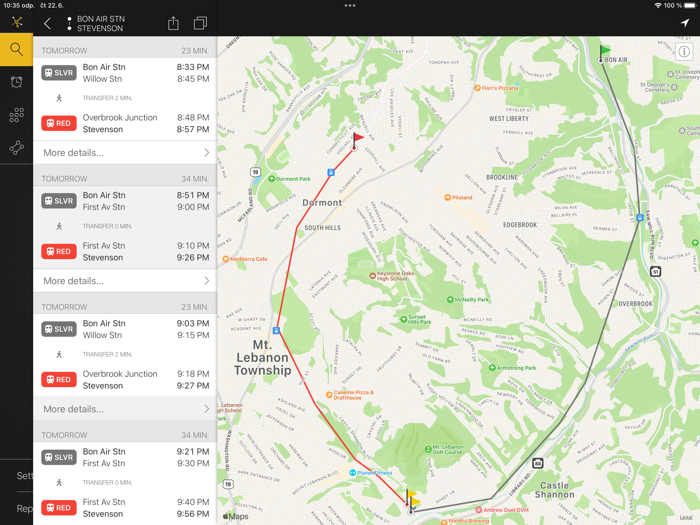
Task: Tap the Dormont Park map pin
Action: click(x=271, y=179)
